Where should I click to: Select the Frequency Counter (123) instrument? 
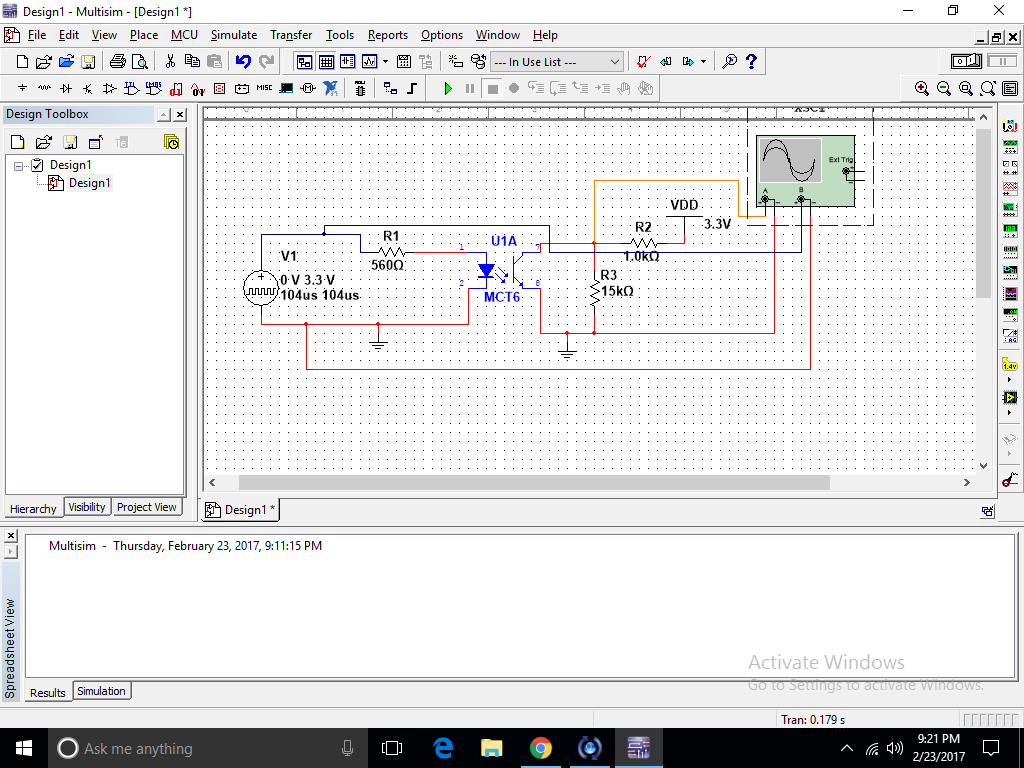click(1010, 231)
